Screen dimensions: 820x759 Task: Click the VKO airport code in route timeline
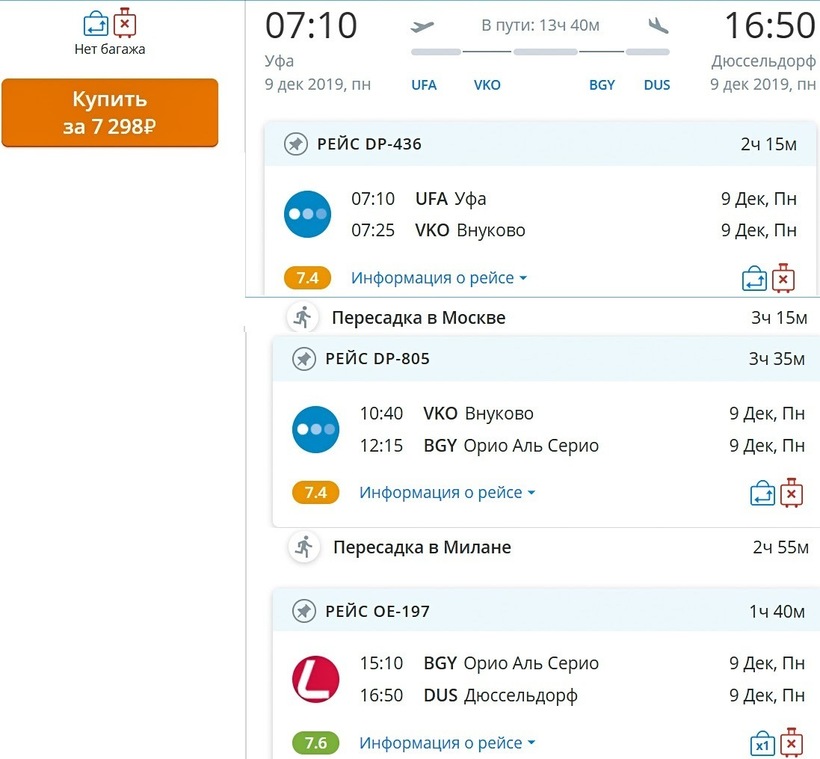[487, 85]
